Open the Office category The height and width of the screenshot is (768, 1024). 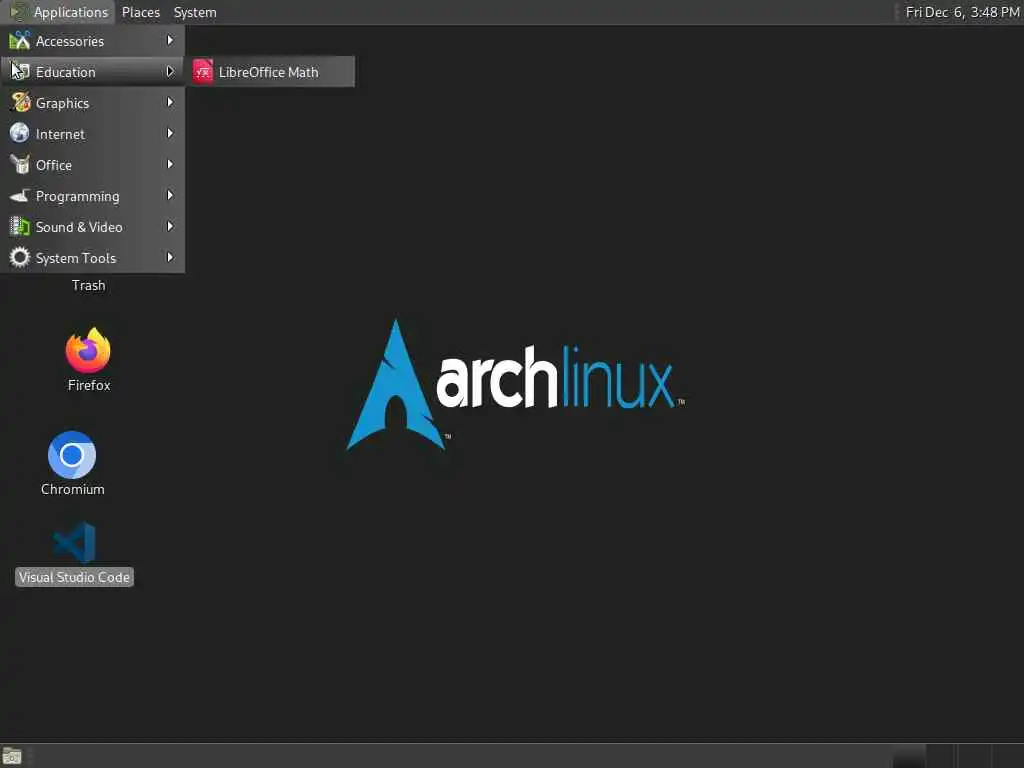[x=93, y=165]
